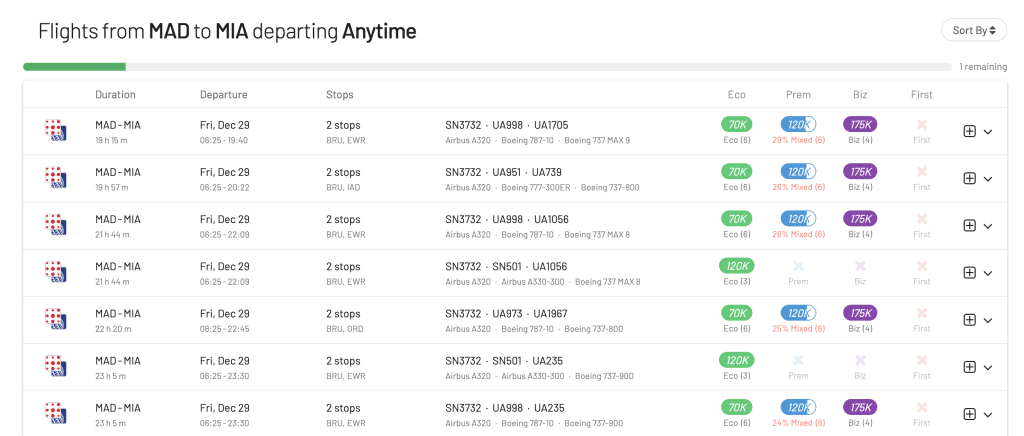Expand details for the UA1705 flight row

tap(988, 132)
